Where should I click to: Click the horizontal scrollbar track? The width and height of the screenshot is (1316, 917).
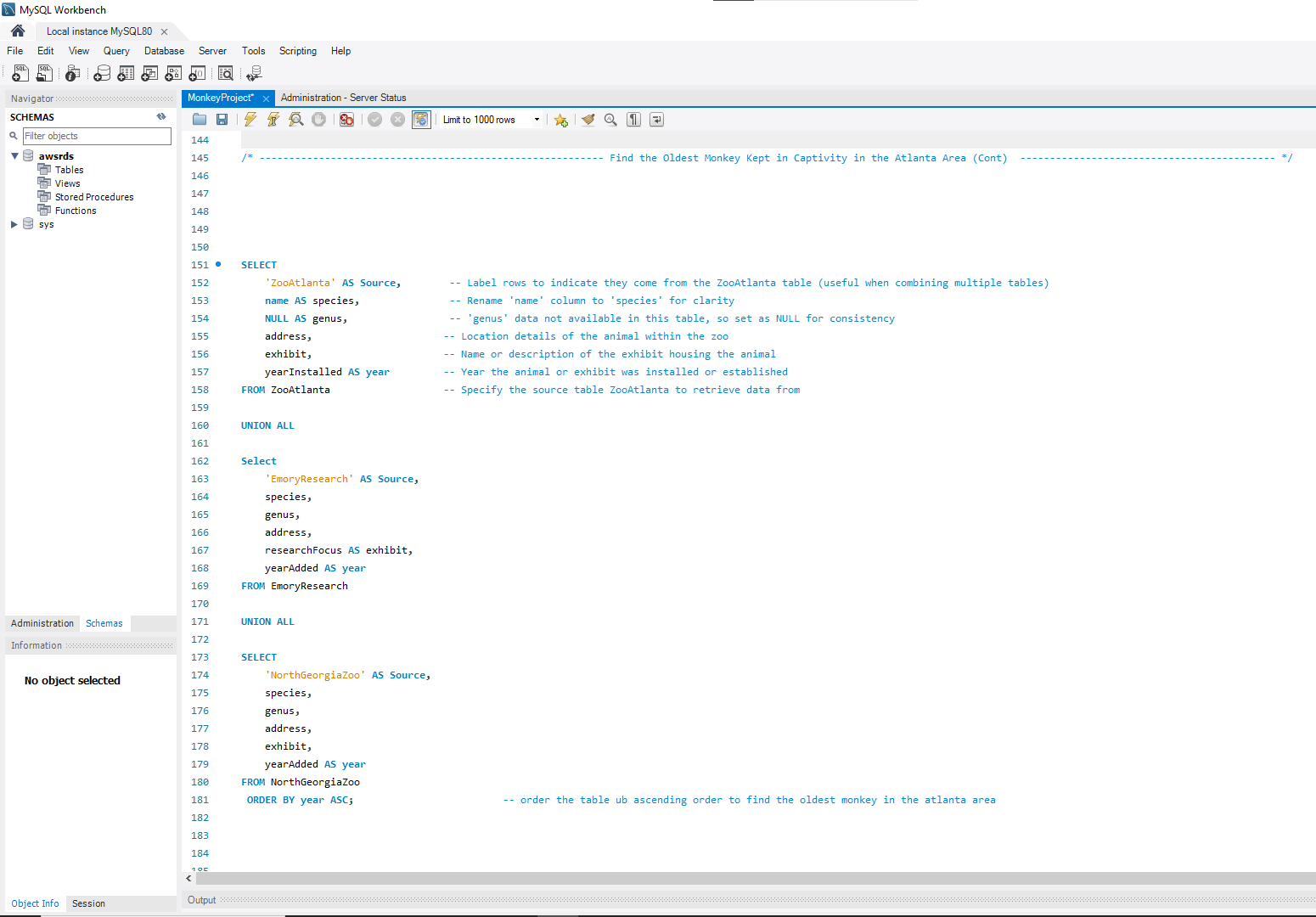coord(756,878)
